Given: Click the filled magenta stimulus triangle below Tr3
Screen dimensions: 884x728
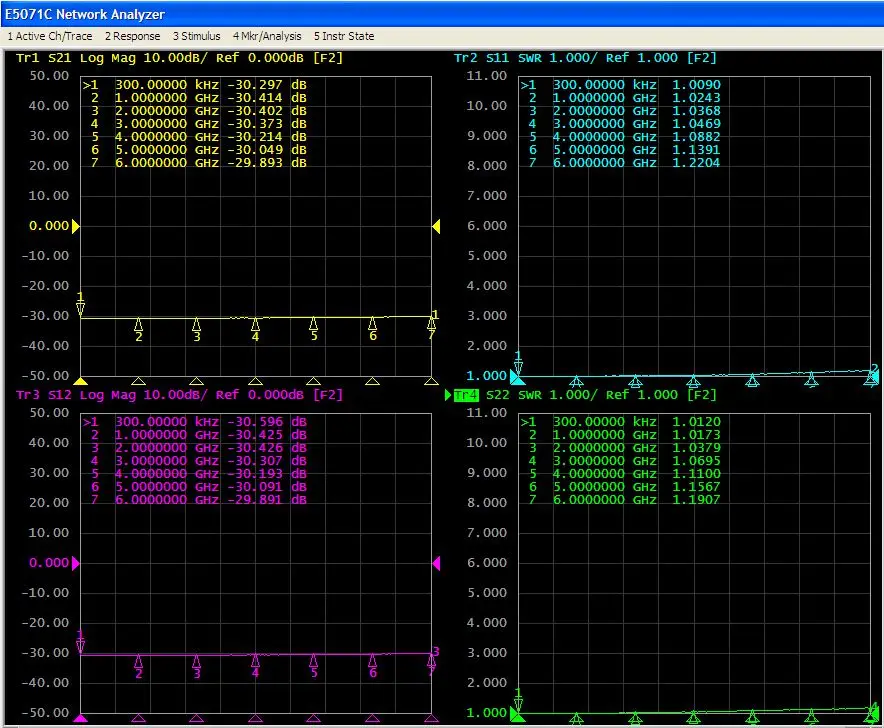Looking at the screenshot, I should click(x=81, y=718).
